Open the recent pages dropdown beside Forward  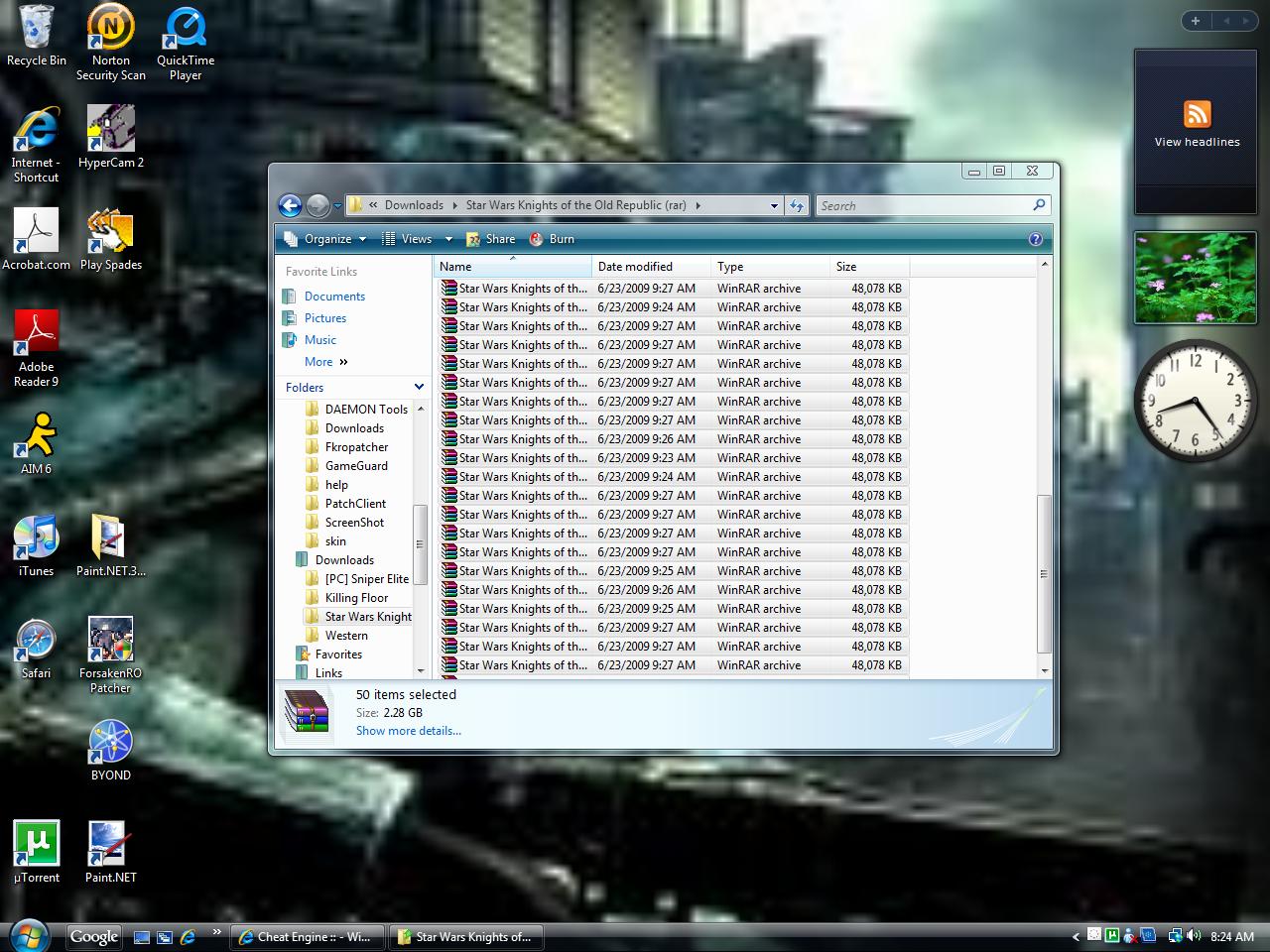(337, 206)
